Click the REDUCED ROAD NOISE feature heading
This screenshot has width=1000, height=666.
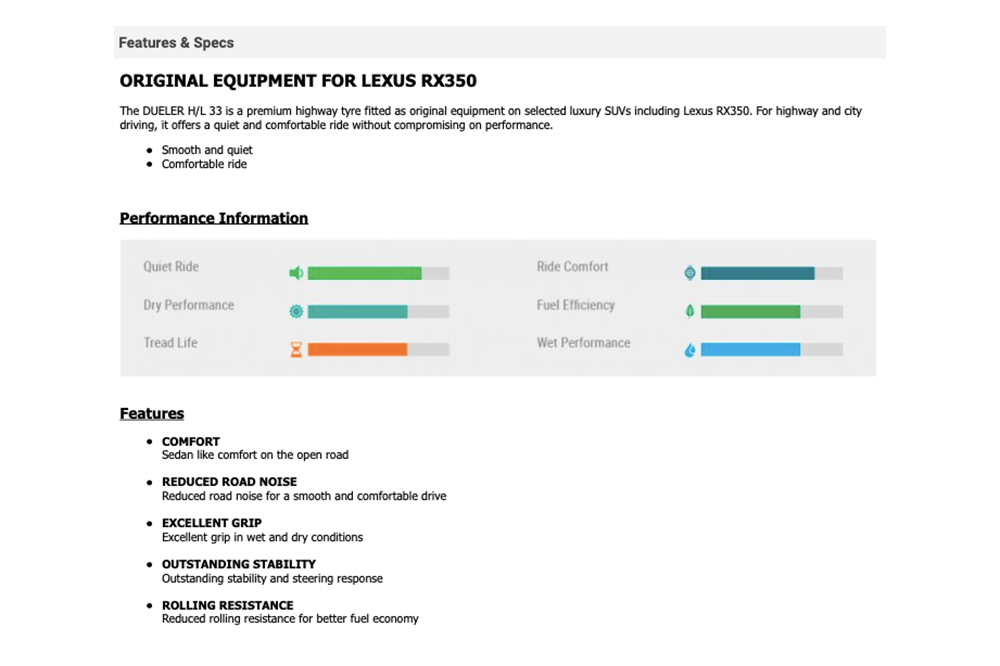pos(229,482)
